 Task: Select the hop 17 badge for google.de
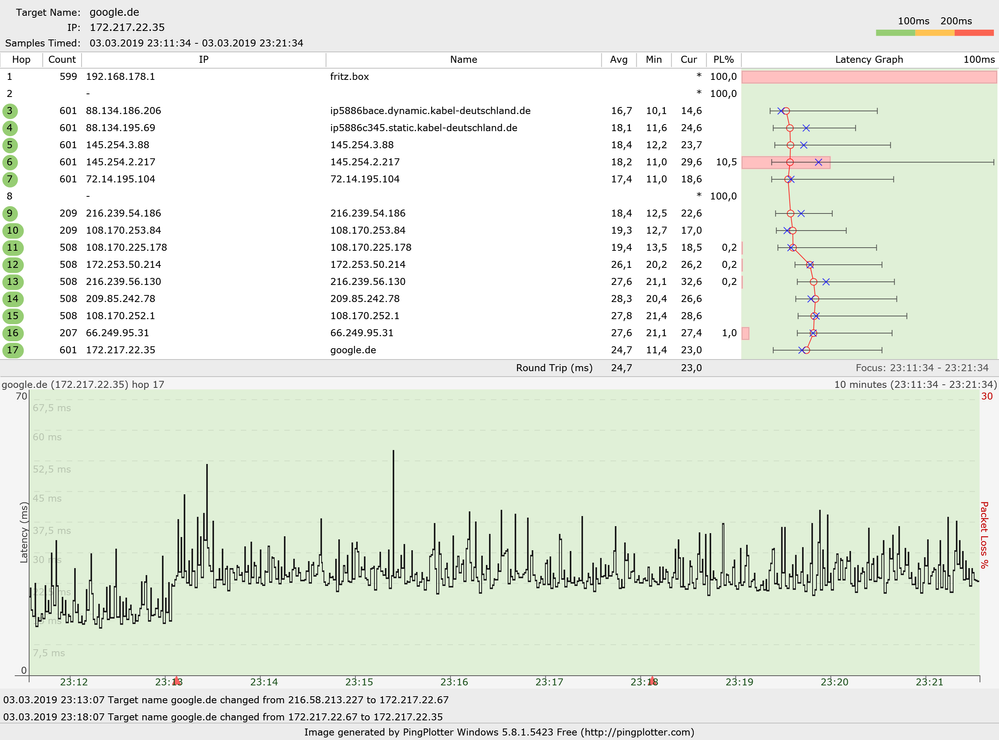tap(11, 350)
